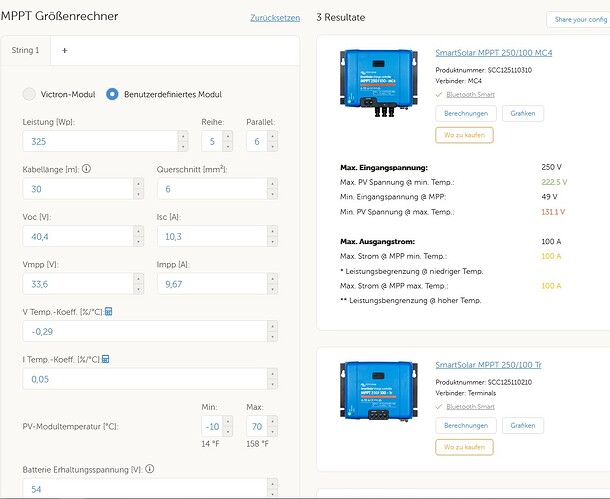
Task: Focus the Kabellänge input field
Action: click(x=78, y=189)
